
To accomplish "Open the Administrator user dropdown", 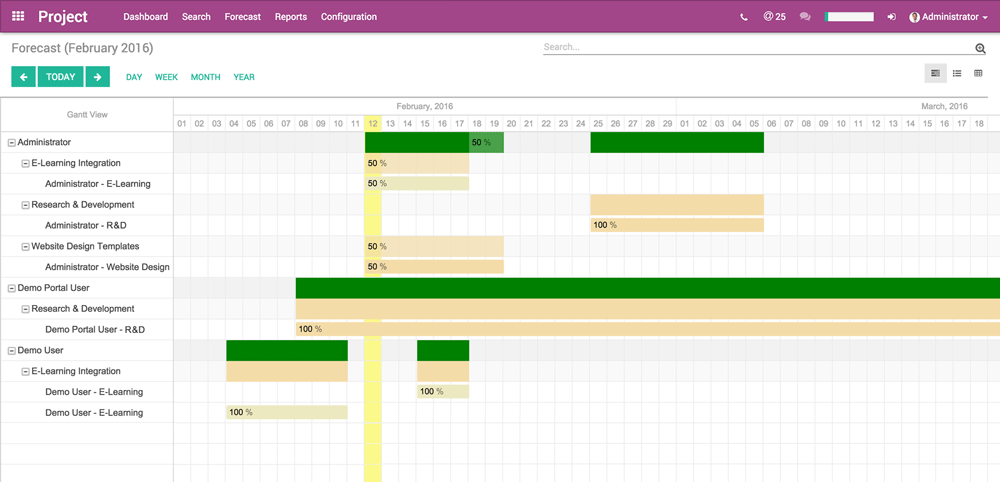I will 948,17.
